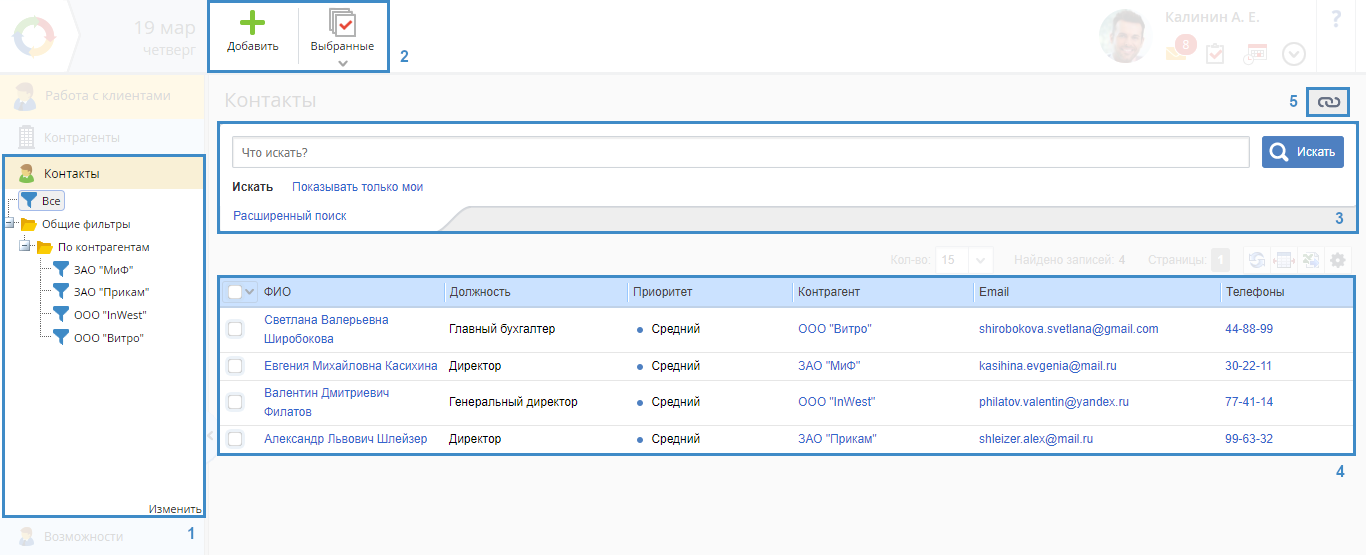This screenshot has height=555, width=1366.
Task: Check the row for Евгения Михайловна Касихина
Action: (x=235, y=366)
